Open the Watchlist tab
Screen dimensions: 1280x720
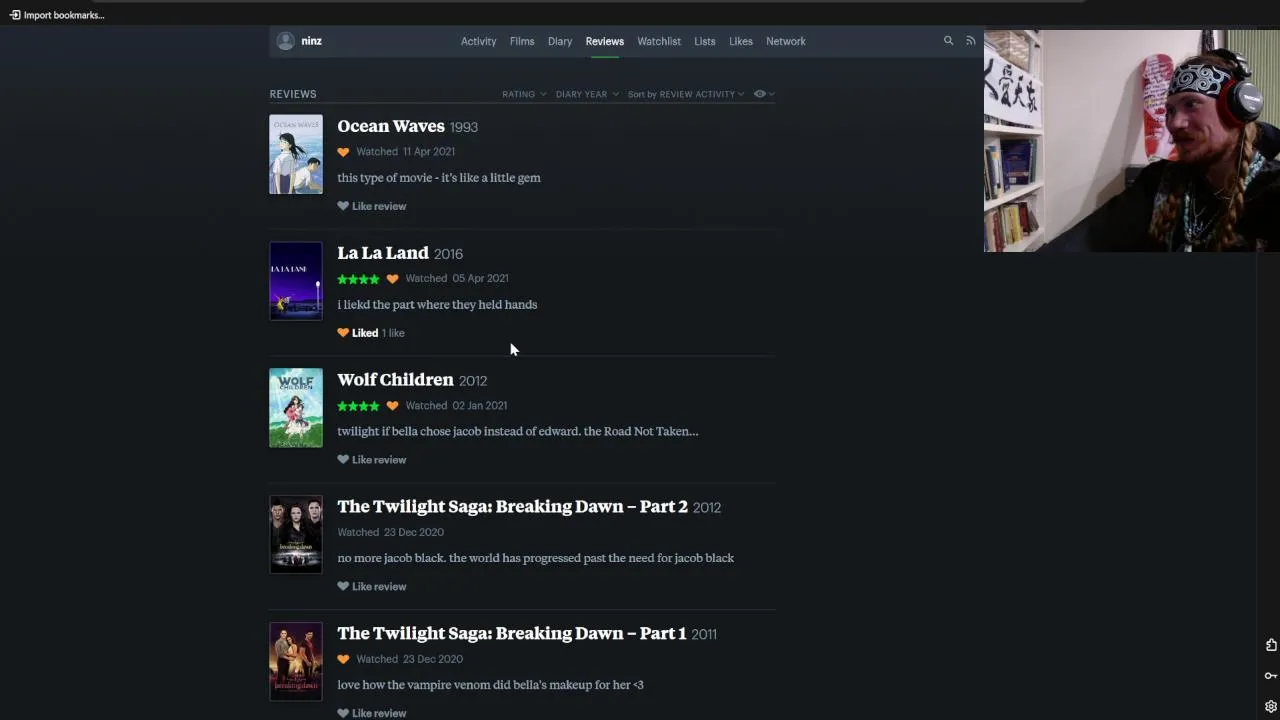(x=659, y=41)
